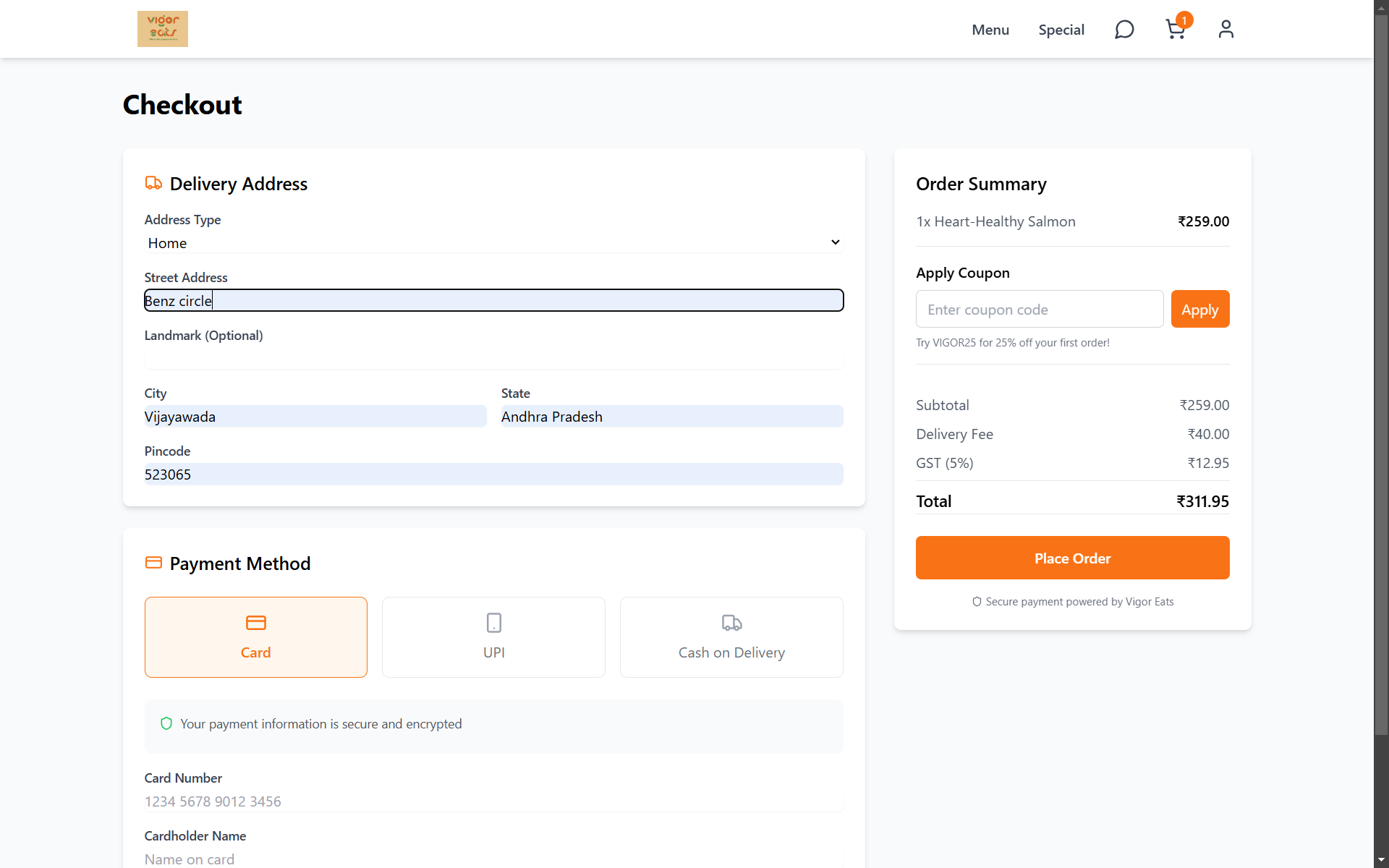
Task: Click the Card Number input field
Action: pos(493,801)
